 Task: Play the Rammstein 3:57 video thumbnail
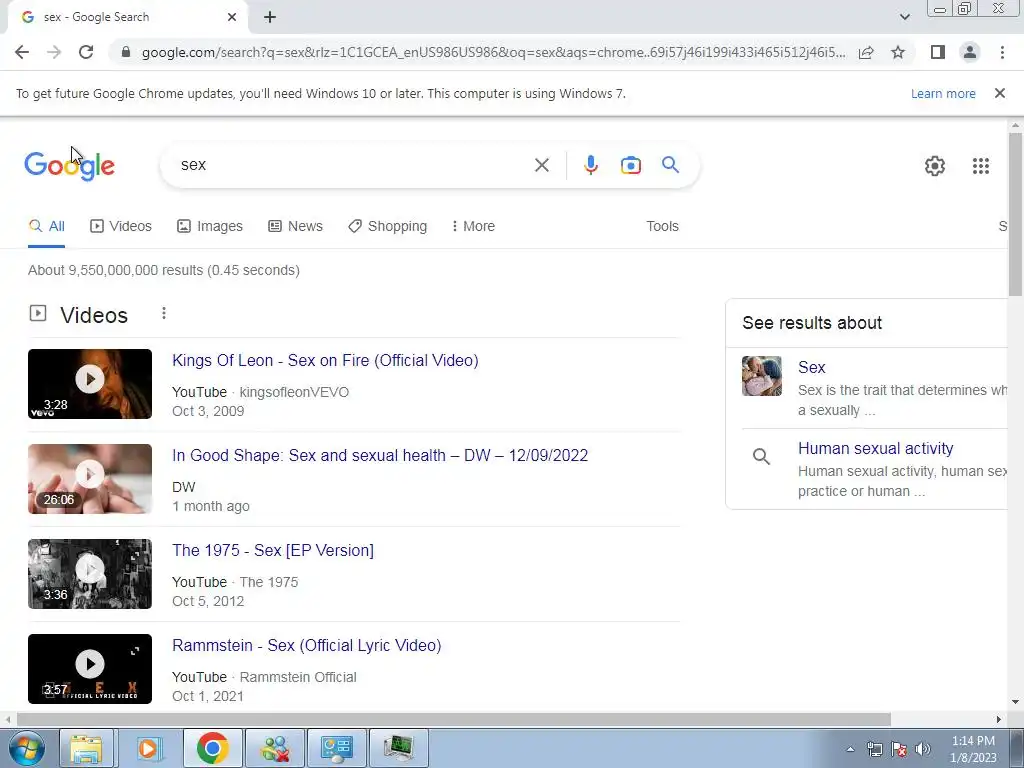point(90,669)
